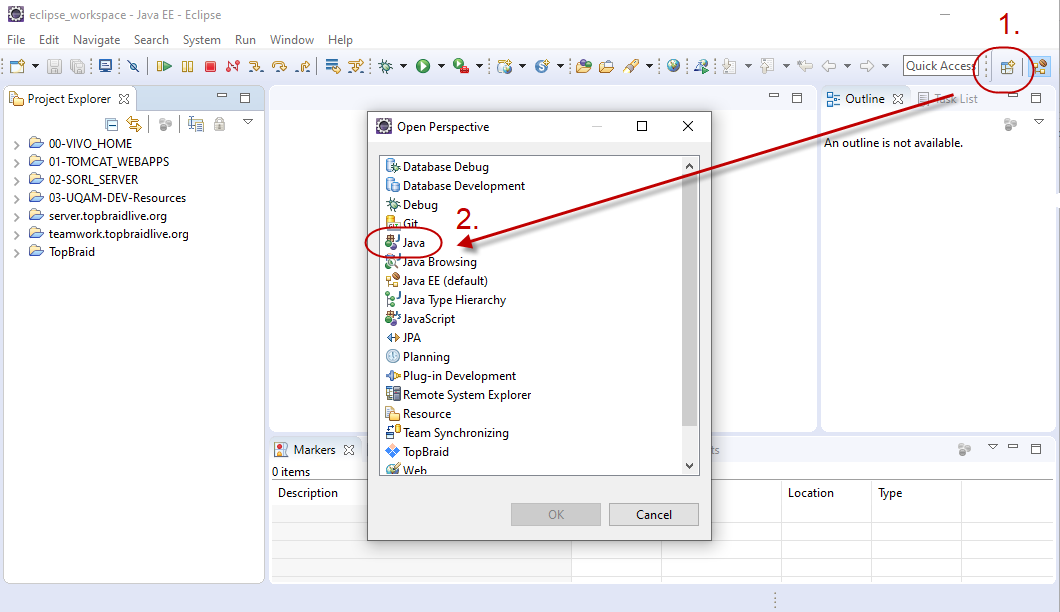Viewport: 1060px width, 612px height.
Task: Switch to the Project Explorer tab
Action: [69, 99]
